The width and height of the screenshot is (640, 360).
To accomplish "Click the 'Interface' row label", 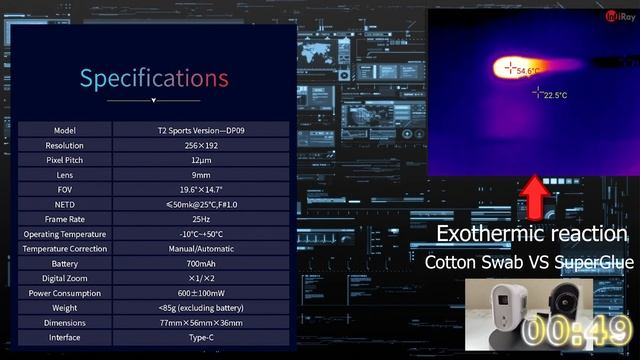I will click(64, 338).
